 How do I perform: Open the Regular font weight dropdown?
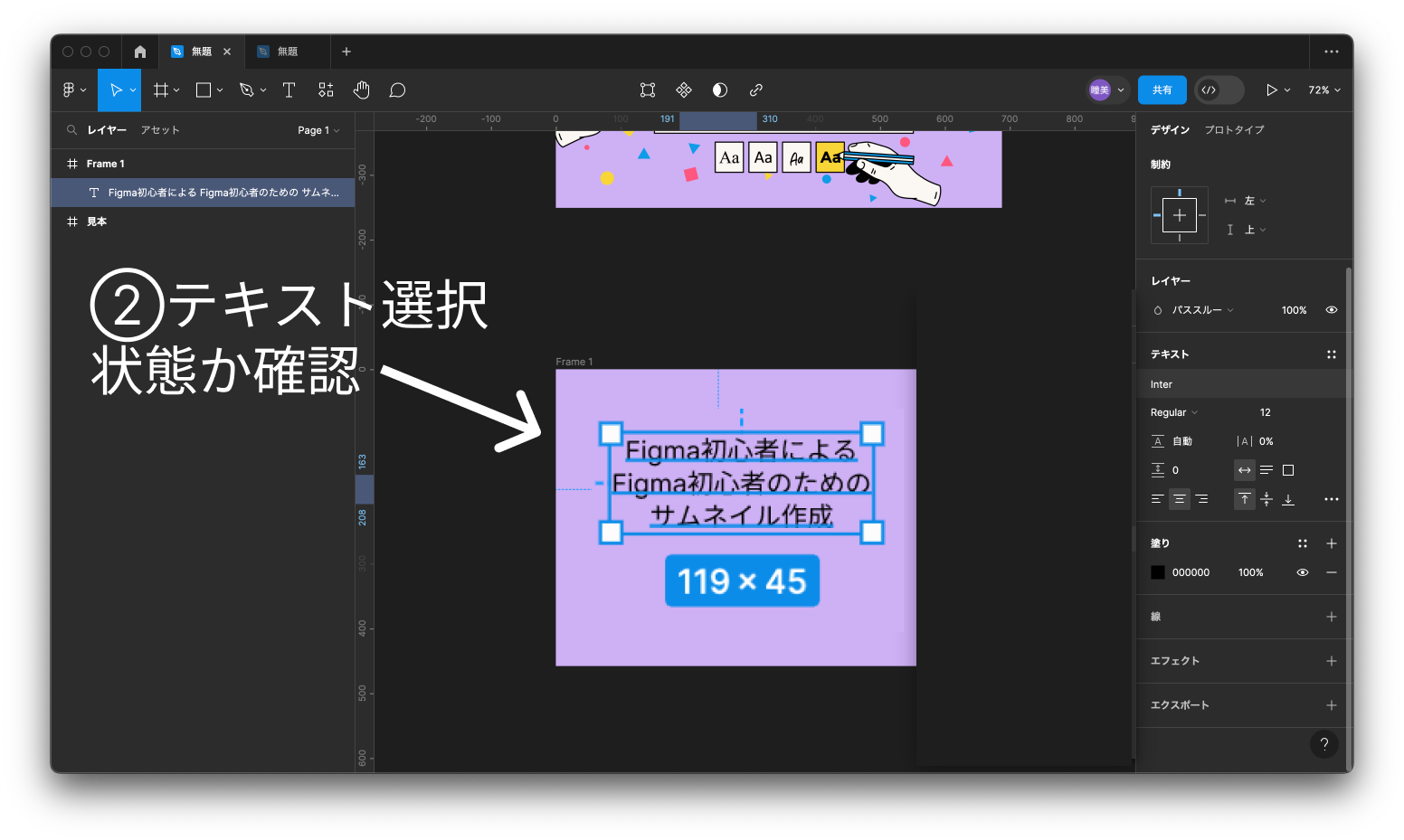(x=1174, y=412)
